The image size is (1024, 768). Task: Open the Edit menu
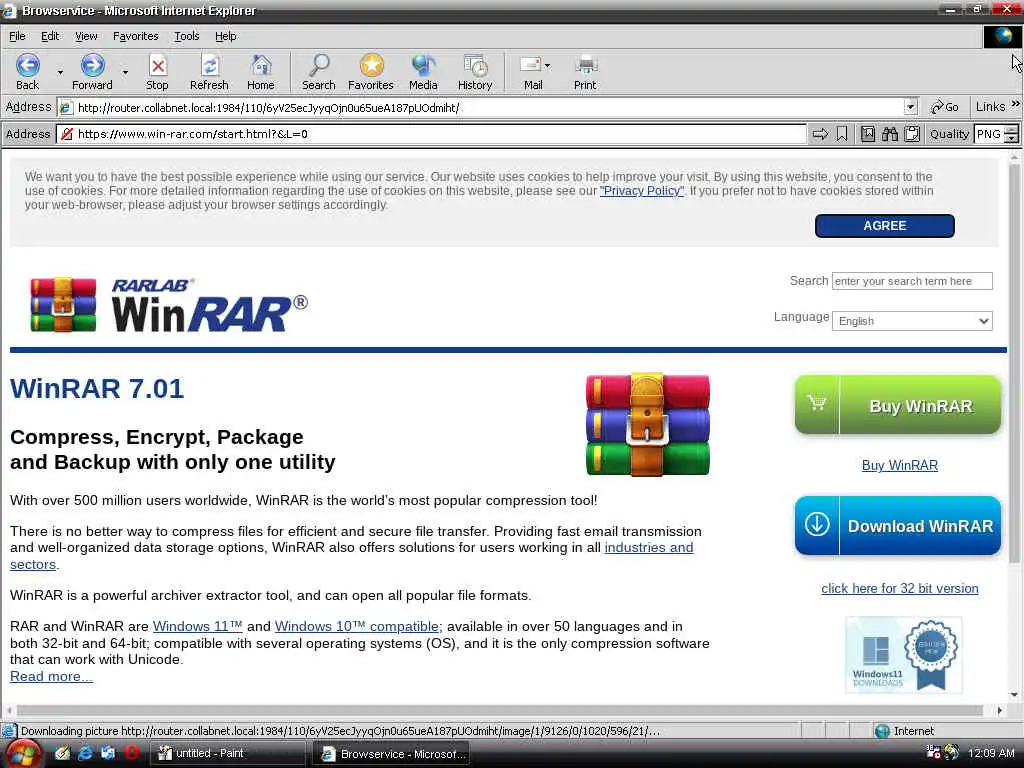[x=50, y=36]
